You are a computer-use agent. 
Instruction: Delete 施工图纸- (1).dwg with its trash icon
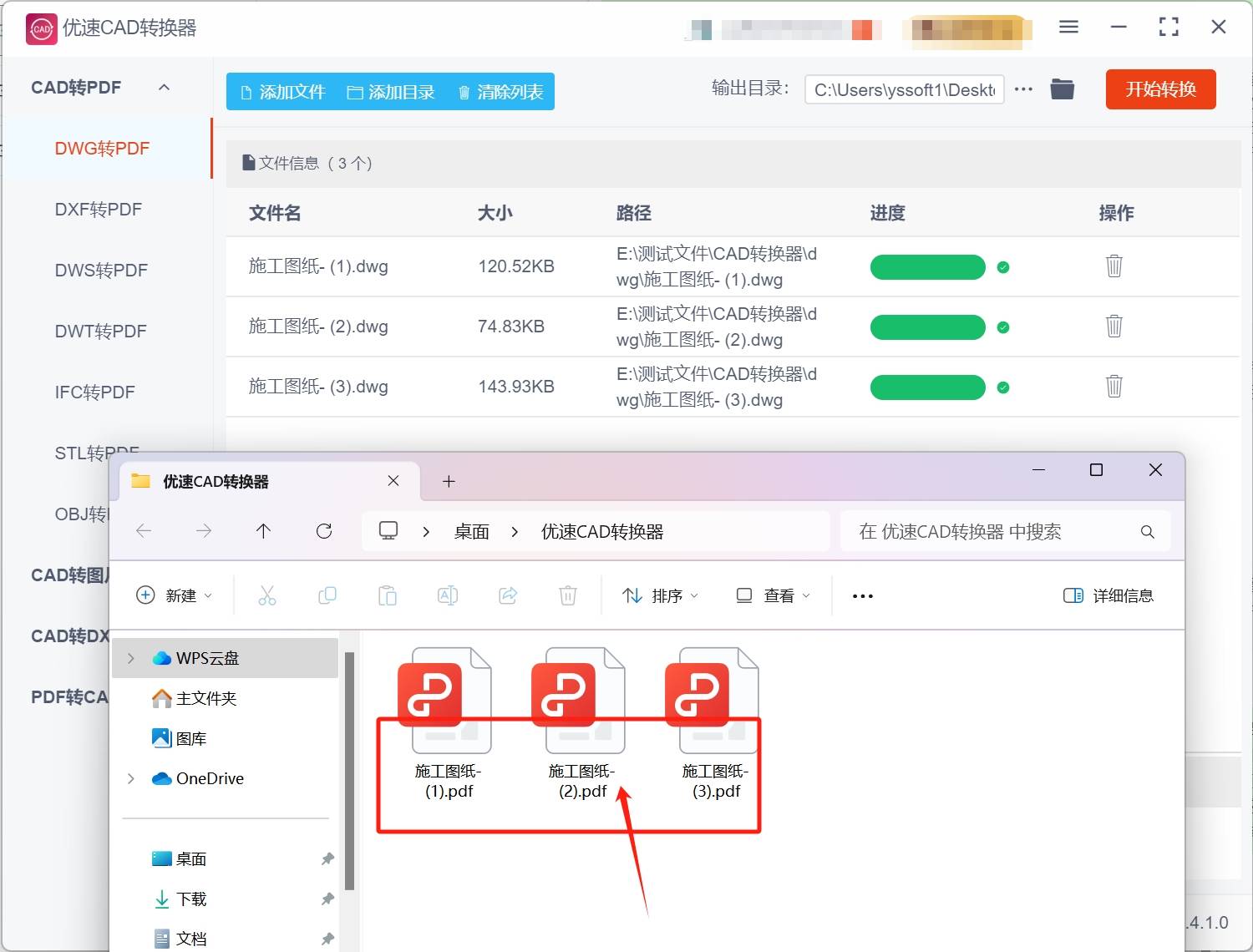pos(1114,266)
